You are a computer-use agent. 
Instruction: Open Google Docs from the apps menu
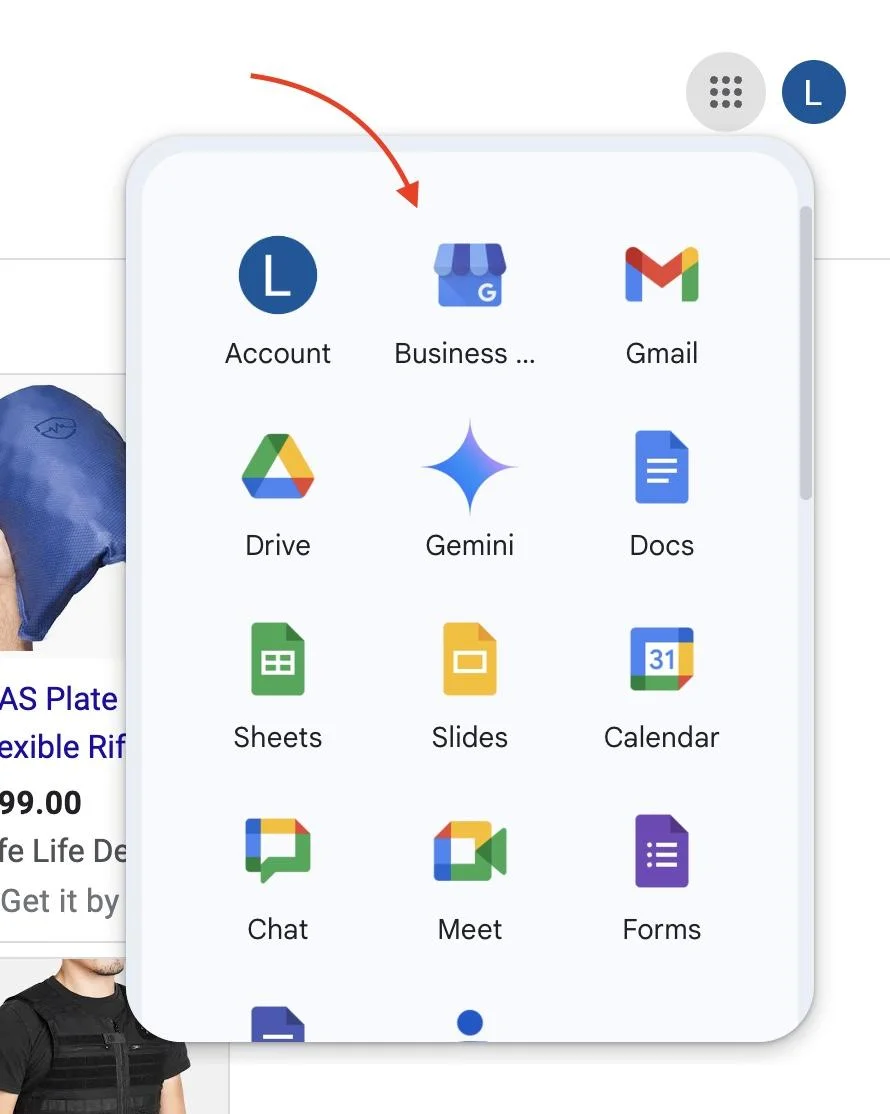(661, 494)
